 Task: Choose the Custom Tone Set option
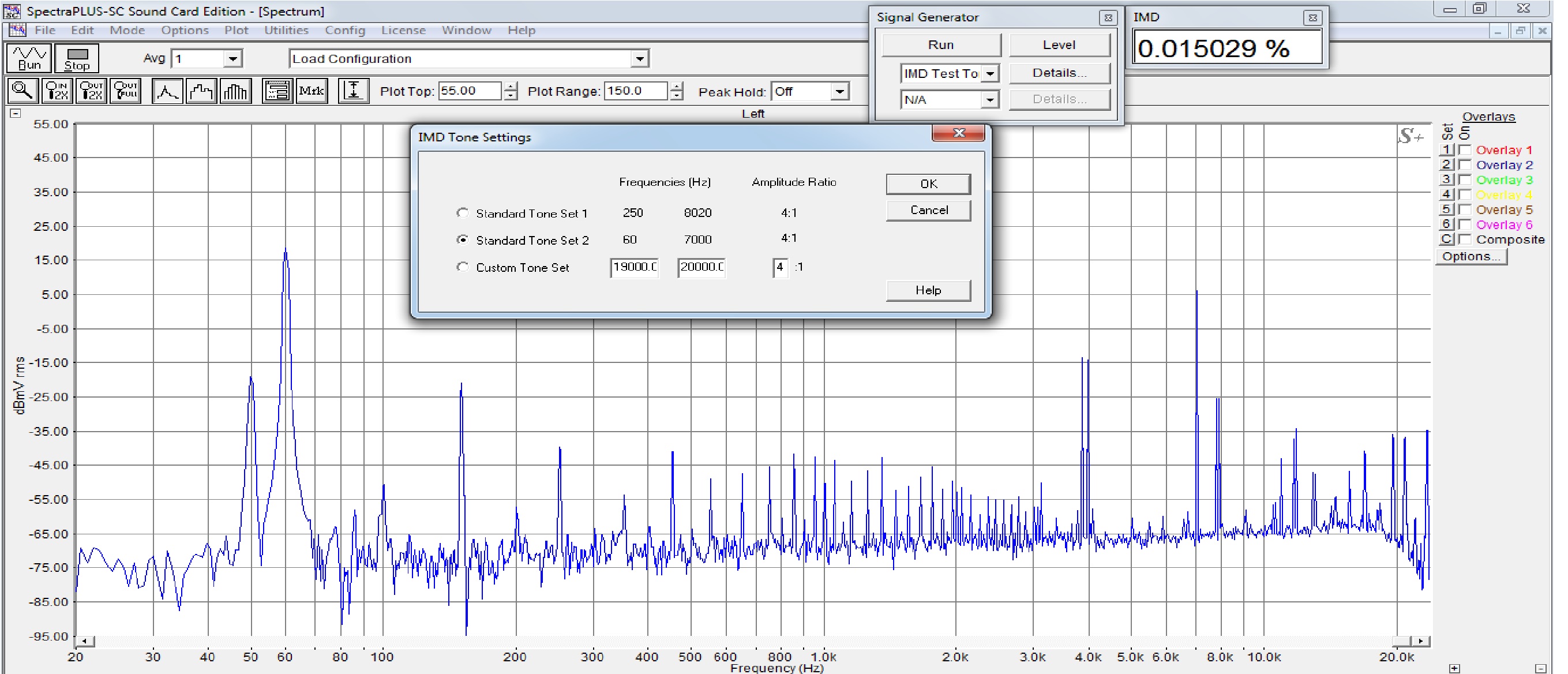coord(463,267)
